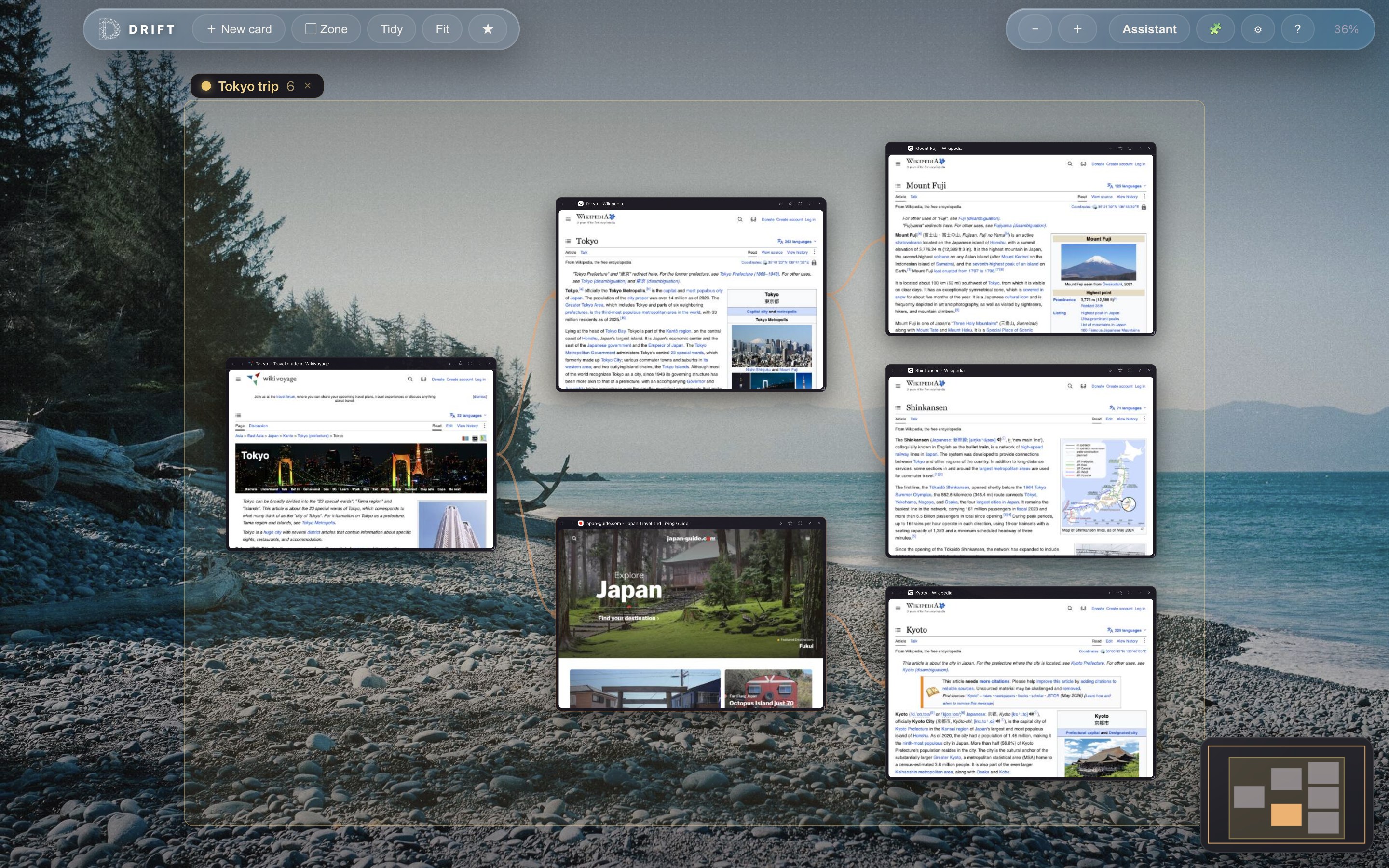Screen dimensions: 1389x868
Task: Star the Shinkansen card
Action: click(x=1120, y=370)
